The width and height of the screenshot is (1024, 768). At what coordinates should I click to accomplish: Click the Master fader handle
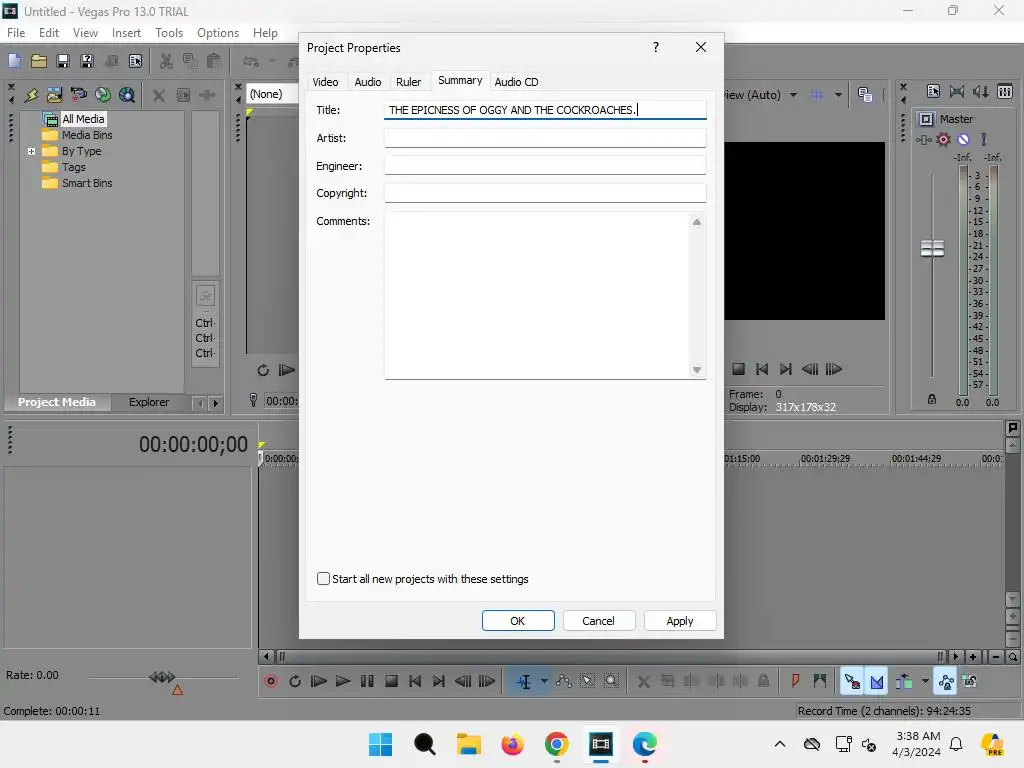point(933,248)
